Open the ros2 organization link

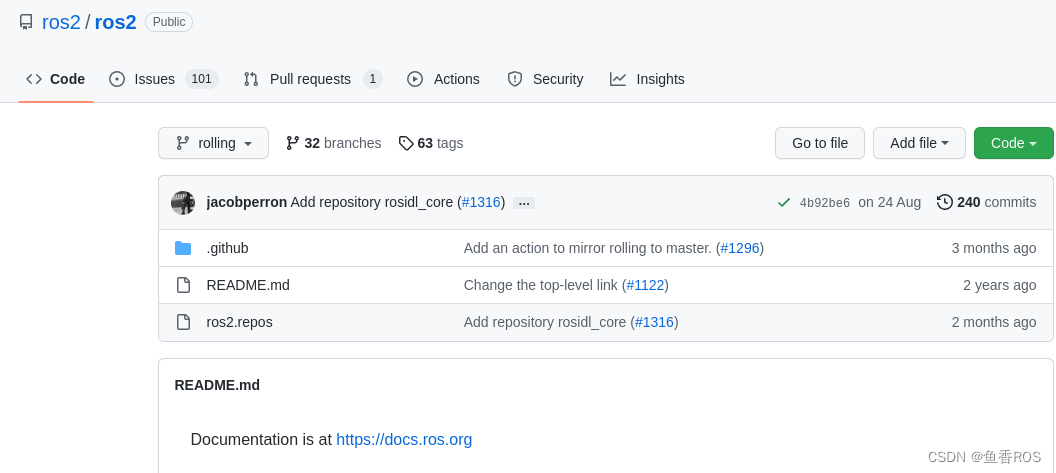click(61, 22)
